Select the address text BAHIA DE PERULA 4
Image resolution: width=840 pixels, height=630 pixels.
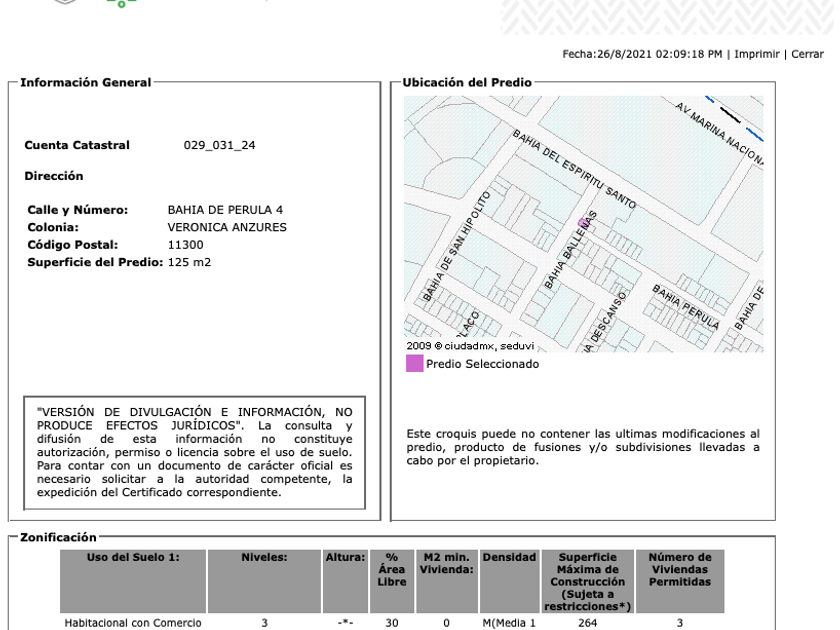225,210
